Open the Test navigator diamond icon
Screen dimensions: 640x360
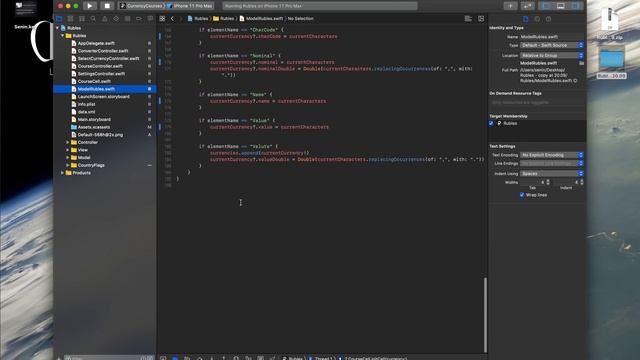click(x=116, y=18)
